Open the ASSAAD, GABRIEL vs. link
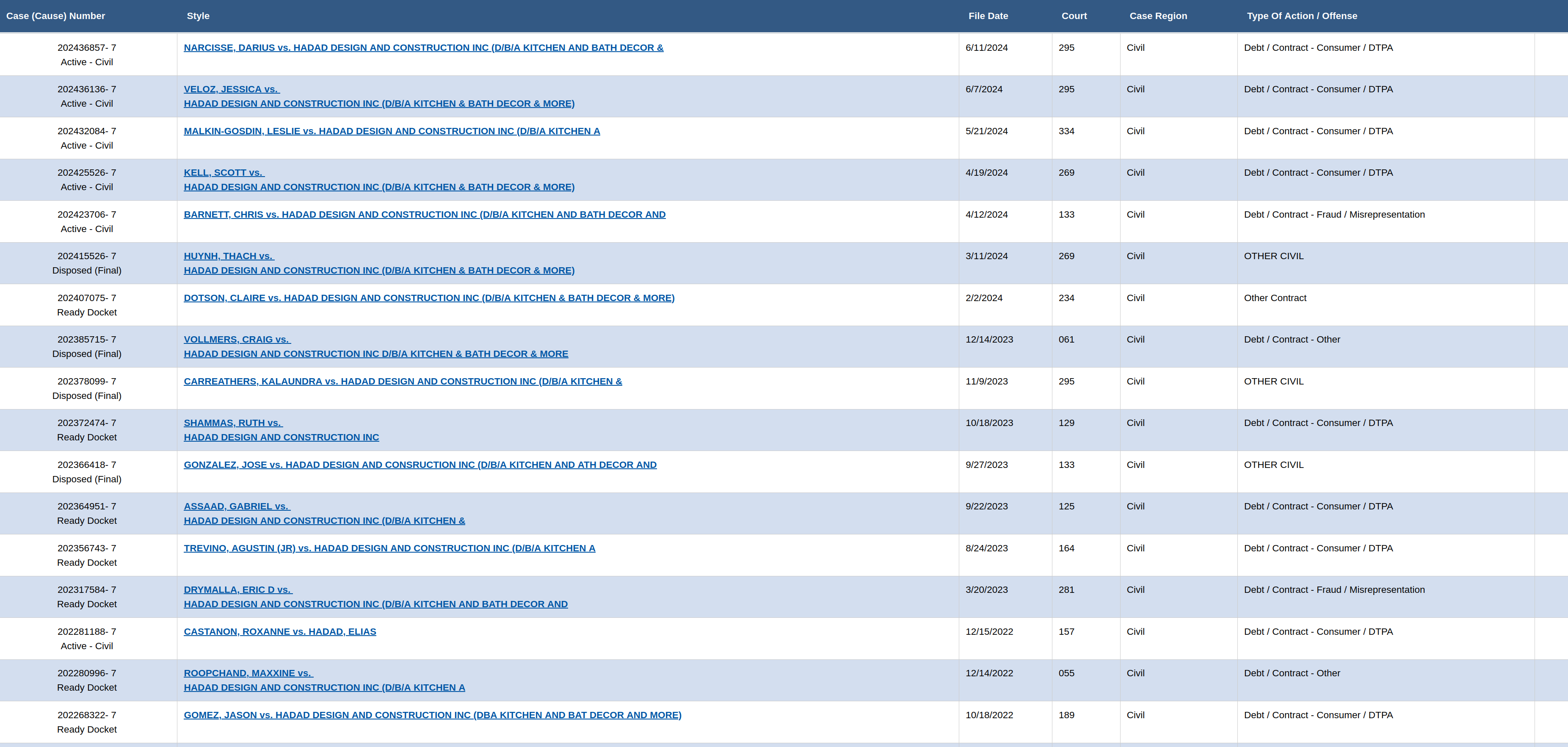The height and width of the screenshot is (747, 1568). (237, 506)
